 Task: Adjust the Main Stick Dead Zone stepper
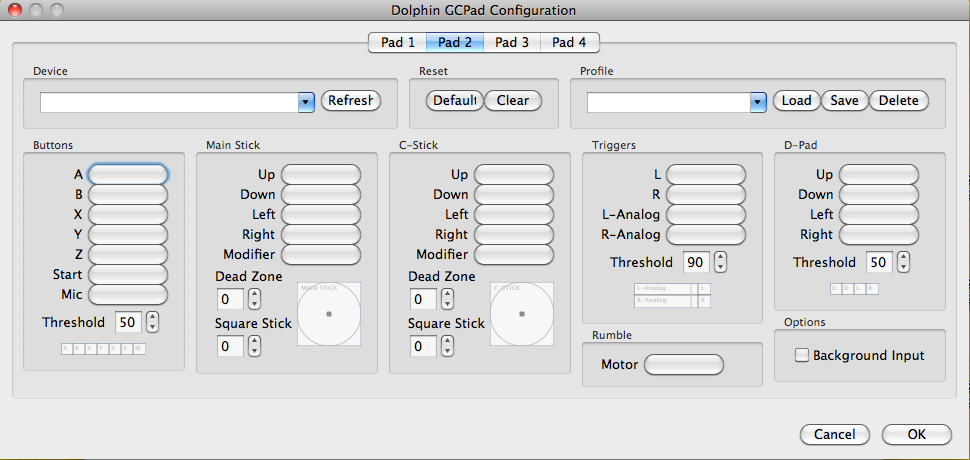coord(254,298)
